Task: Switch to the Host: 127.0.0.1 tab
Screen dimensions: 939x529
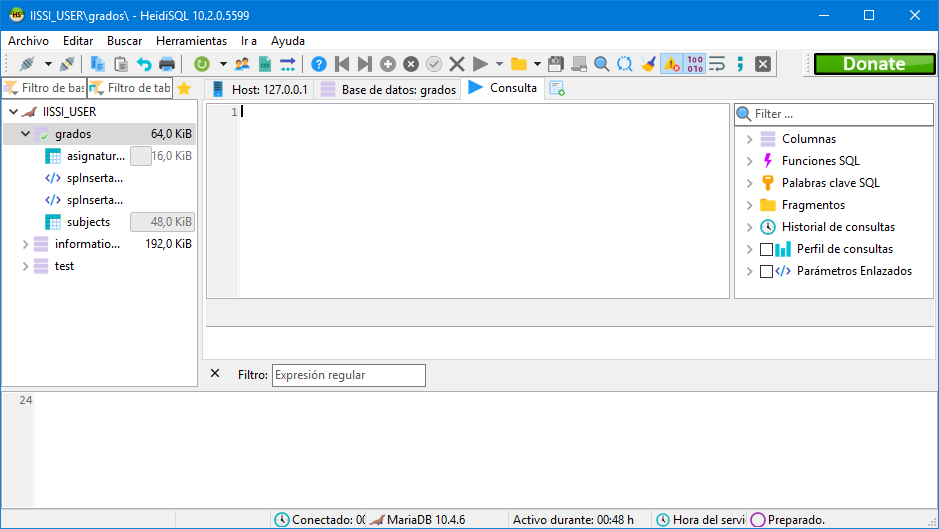Action: click(259, 89)
